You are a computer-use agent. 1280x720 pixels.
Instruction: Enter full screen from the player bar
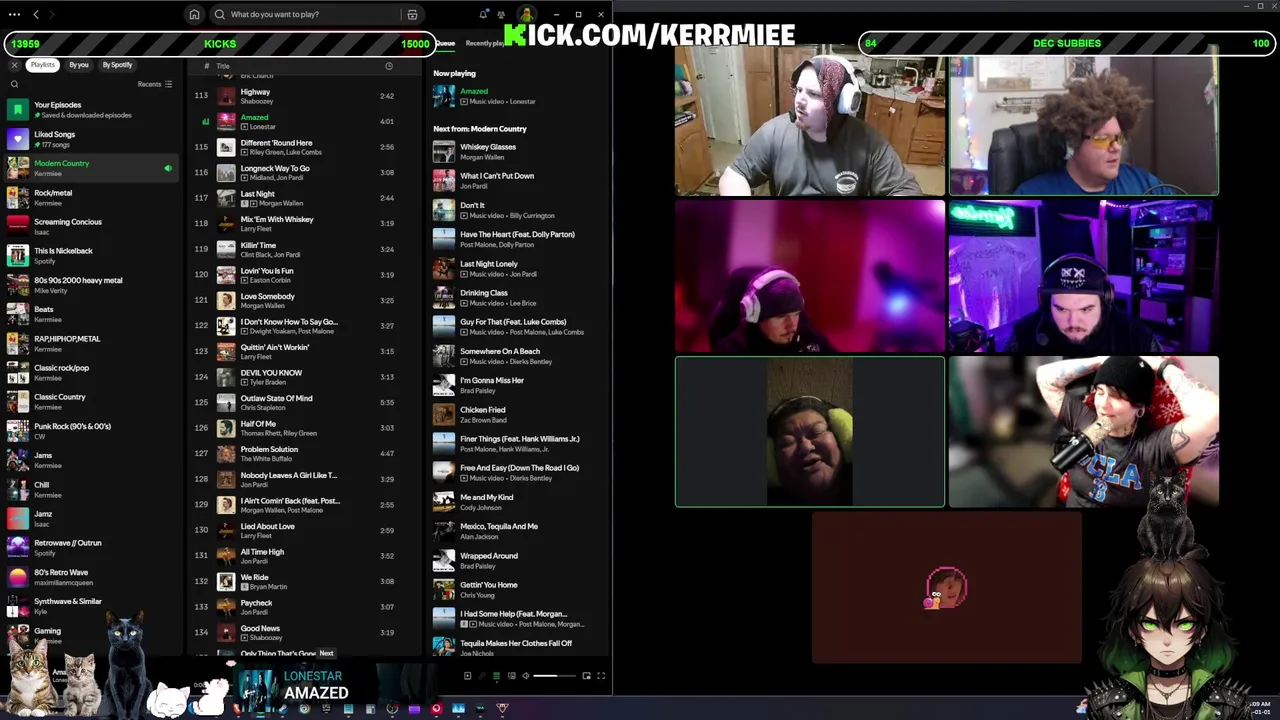pos(601,676)
